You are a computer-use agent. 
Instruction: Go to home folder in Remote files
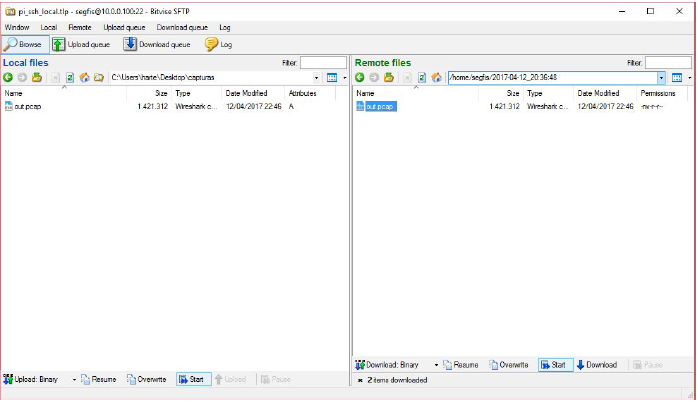tap(437, 77)
